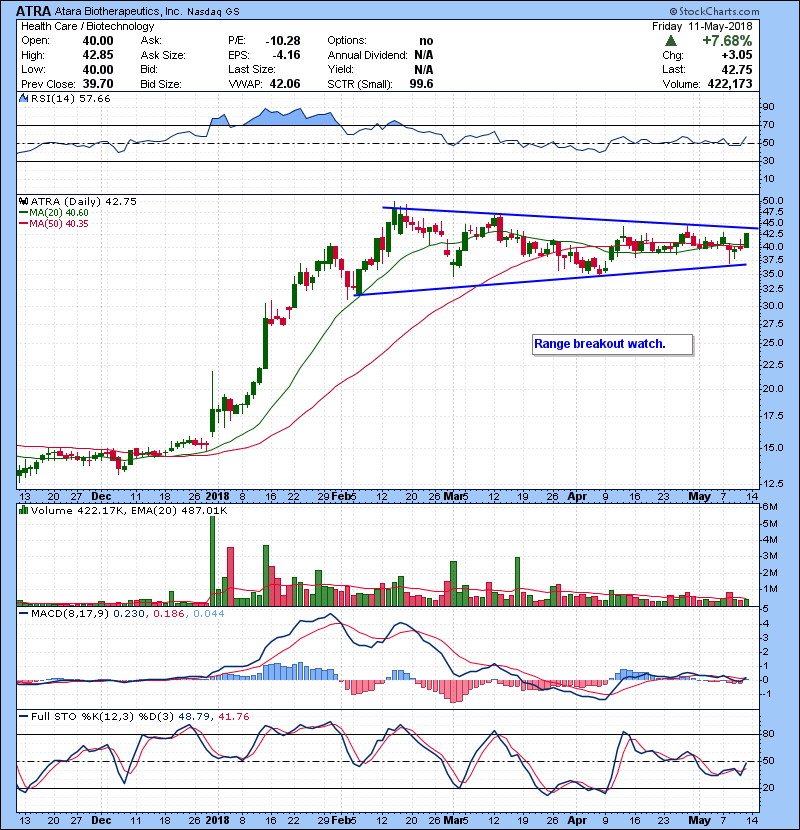The width and height of the screenshot is (800, 830).
Task: Click the MA(50) 40.35 legend text
Action: pos(59,224)
